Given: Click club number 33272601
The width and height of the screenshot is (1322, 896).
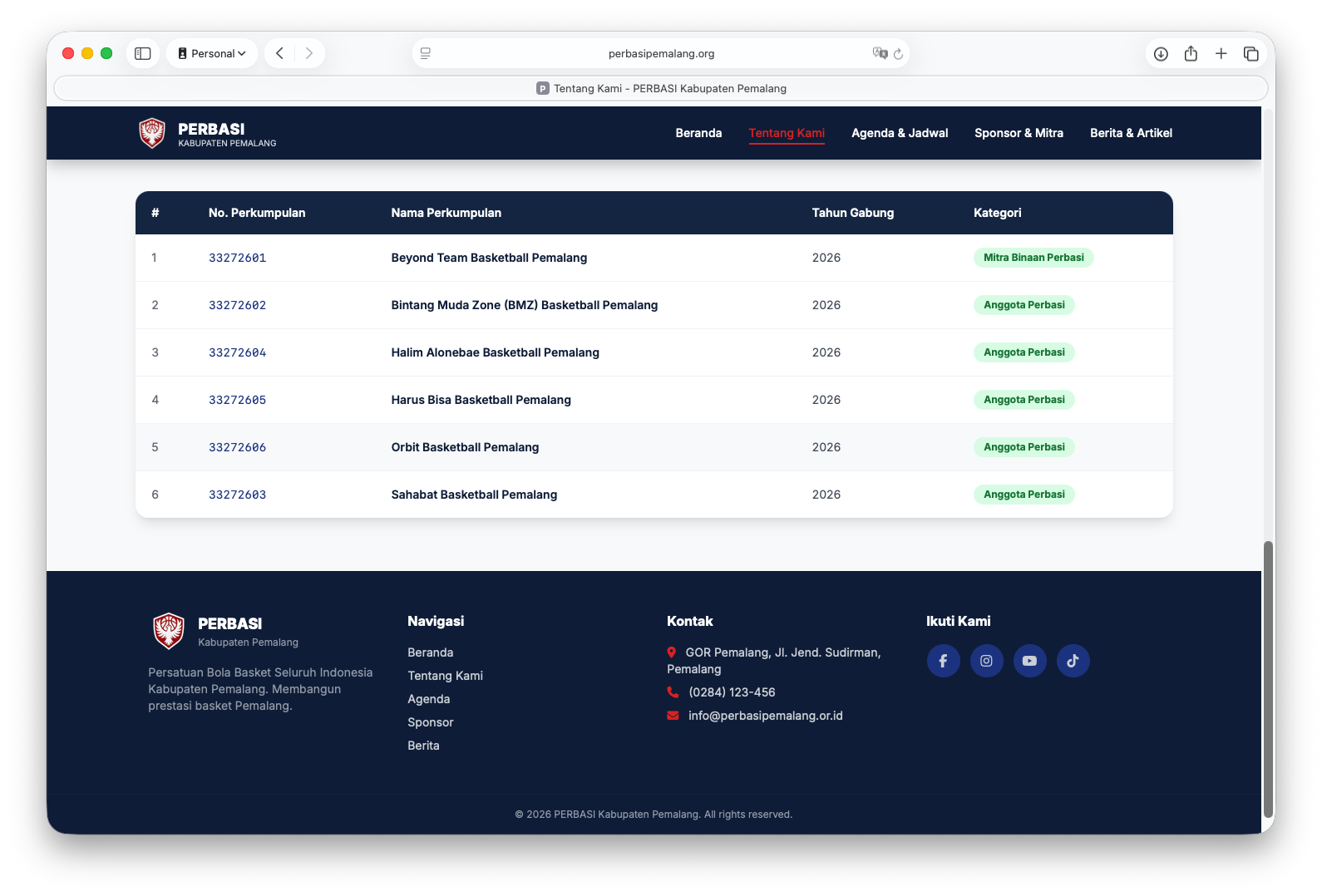Looking at the screenshot, I should (237, 258).
